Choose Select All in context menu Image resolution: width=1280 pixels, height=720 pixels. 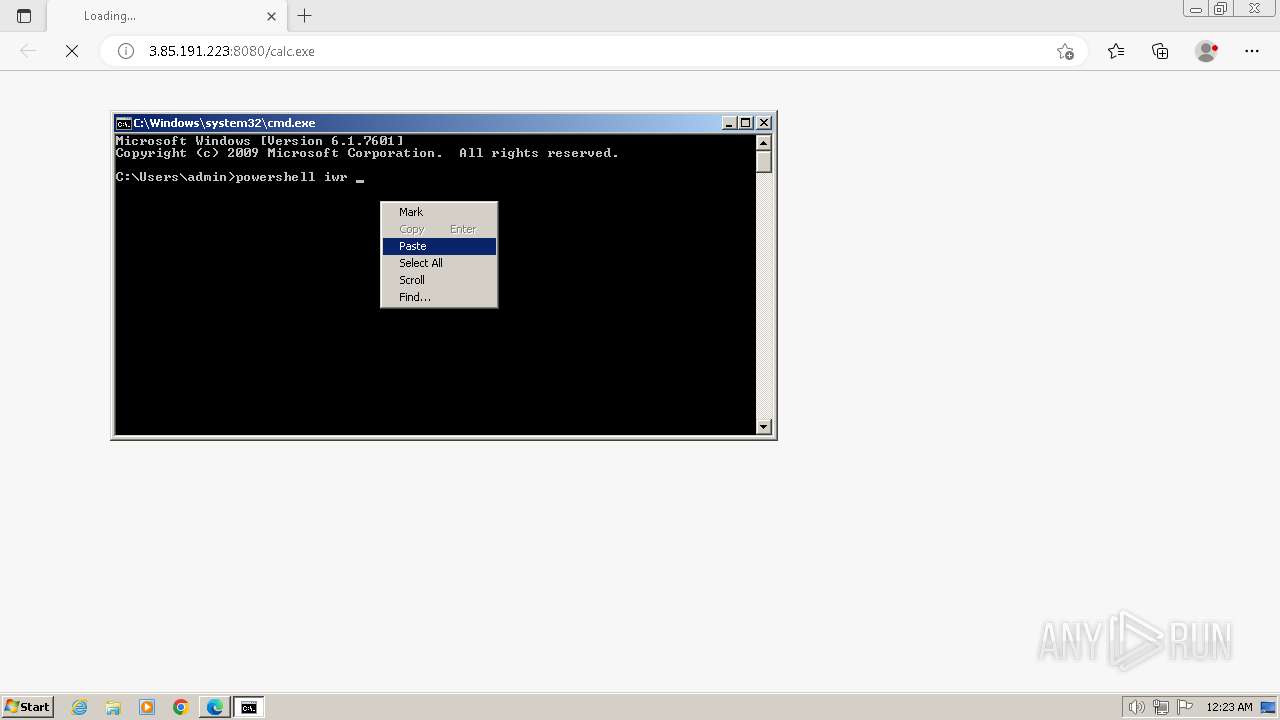pos(439,263)
